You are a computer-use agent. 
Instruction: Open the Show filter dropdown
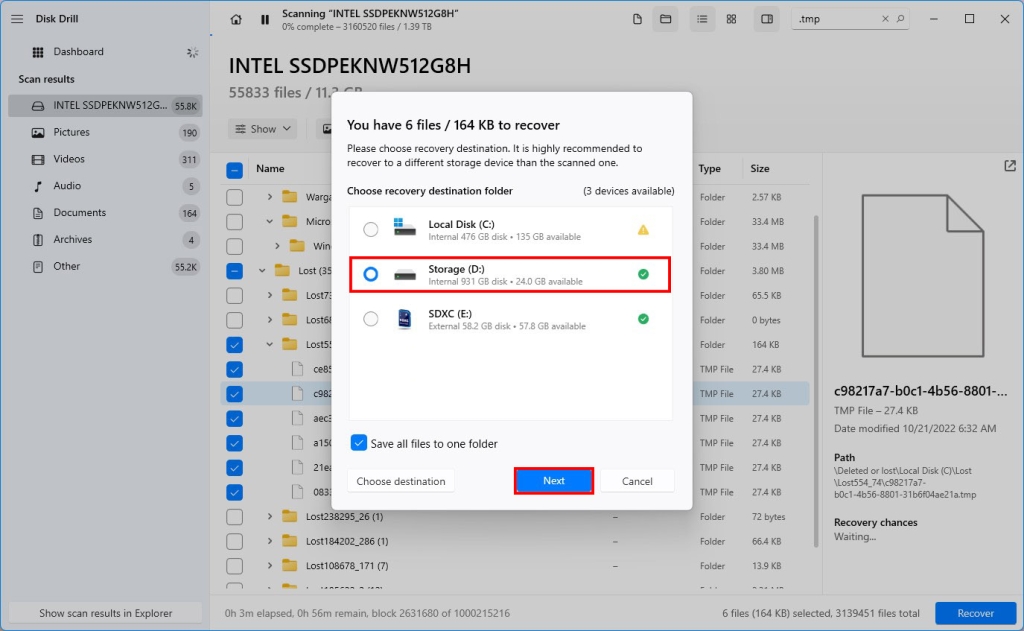[262, 128]
